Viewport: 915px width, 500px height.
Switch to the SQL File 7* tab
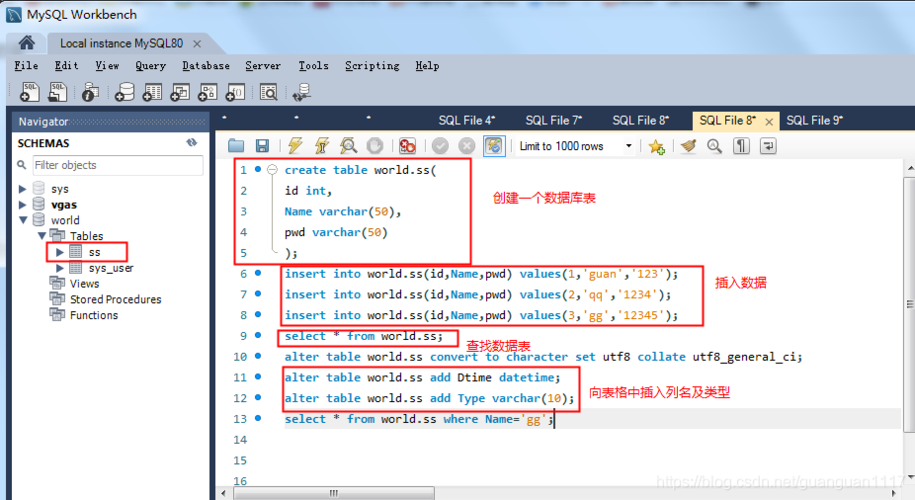[x=554, y=120]
